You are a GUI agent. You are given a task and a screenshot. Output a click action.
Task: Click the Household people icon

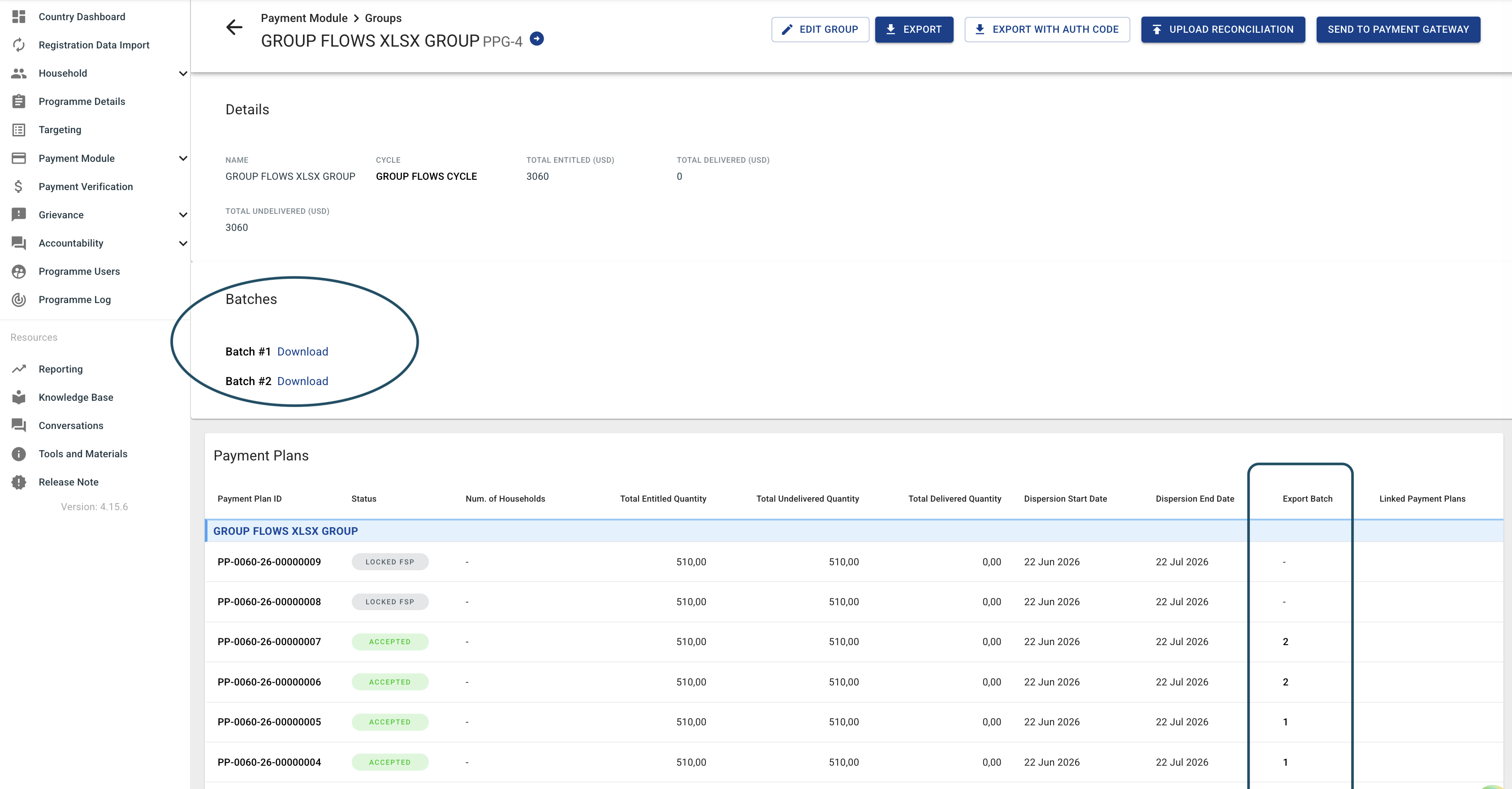19,73
